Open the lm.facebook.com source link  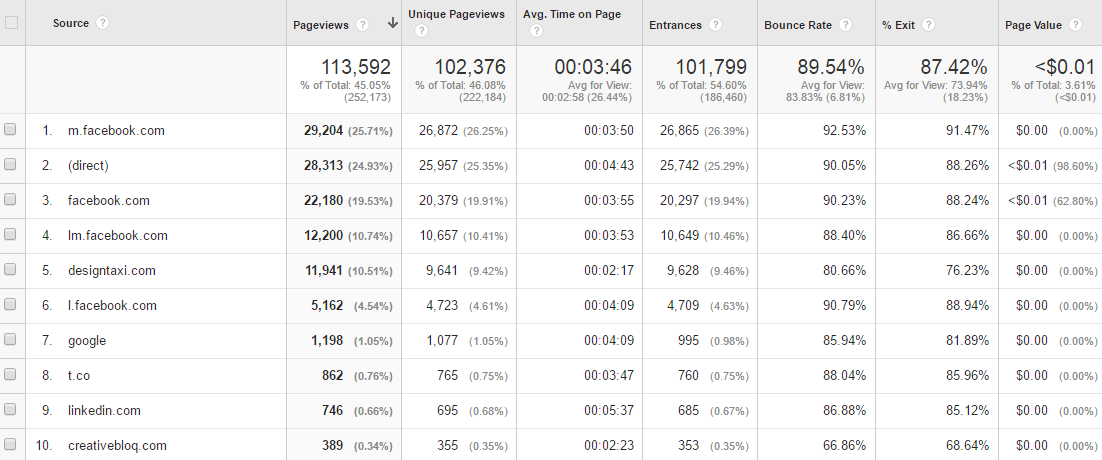[x=118, y=236]
